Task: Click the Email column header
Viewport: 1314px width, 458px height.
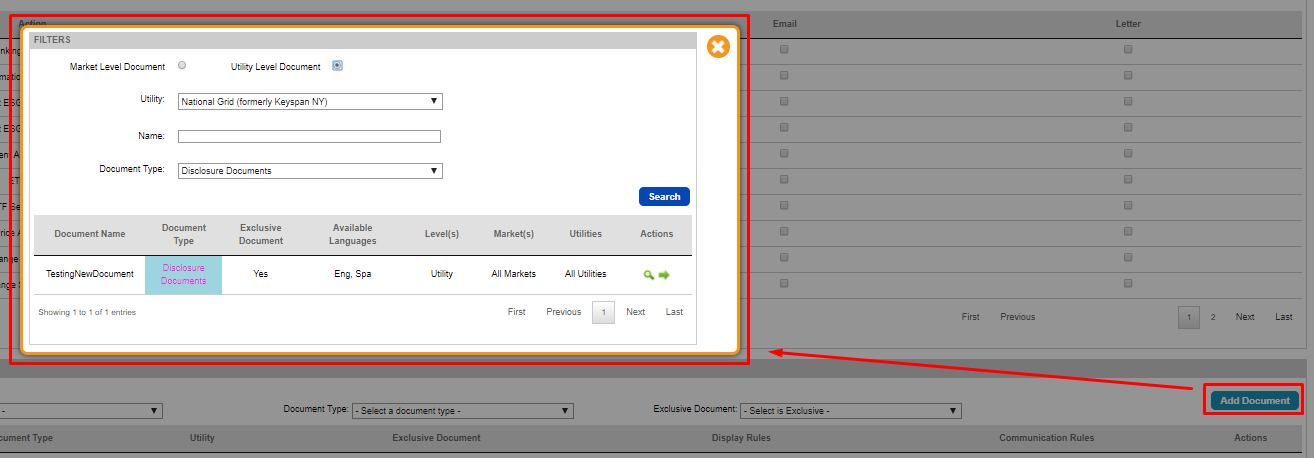Action: (785, 24)
